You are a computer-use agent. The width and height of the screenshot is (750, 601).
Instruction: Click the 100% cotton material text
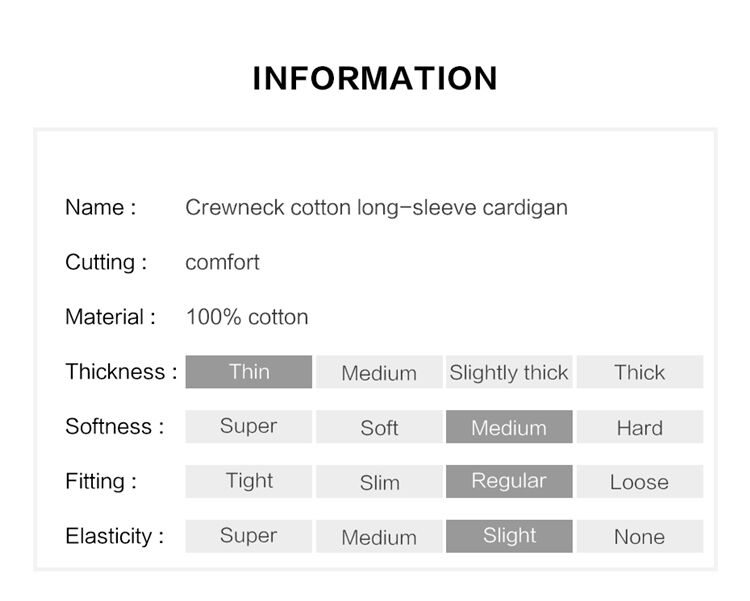[247, 317]
